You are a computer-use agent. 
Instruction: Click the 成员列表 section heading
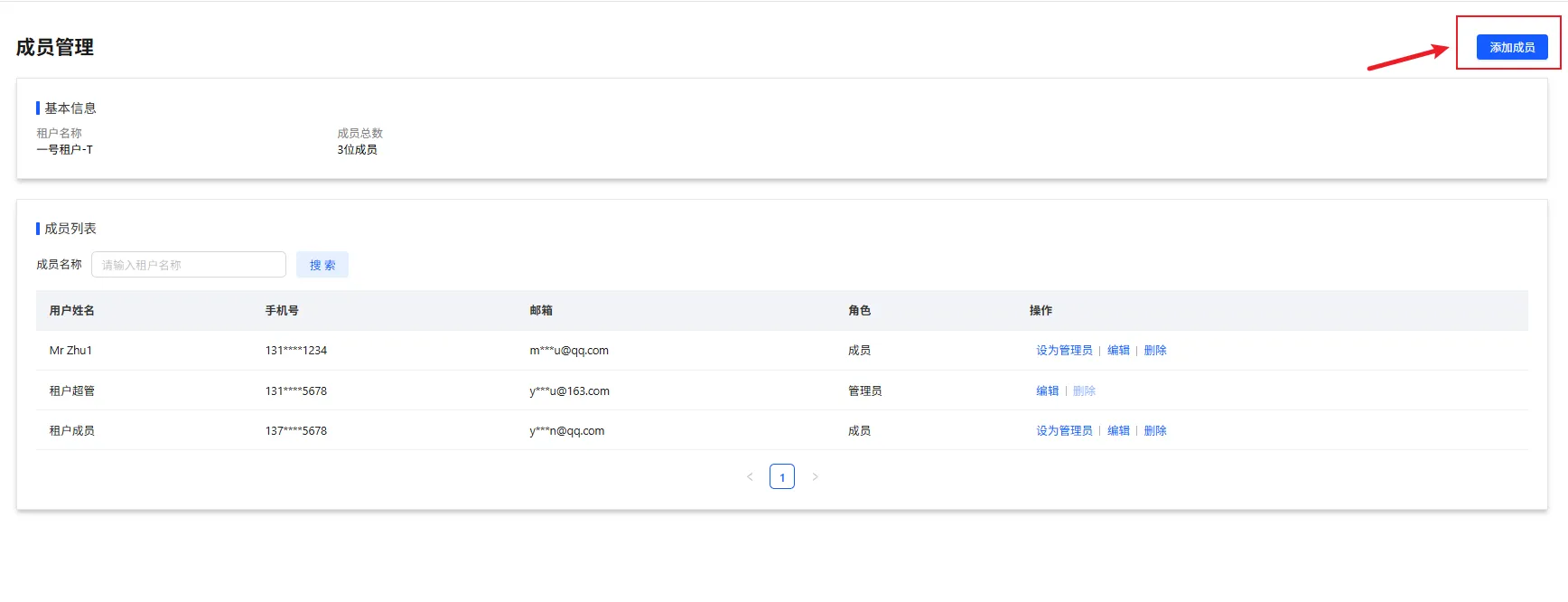[70, 229]
